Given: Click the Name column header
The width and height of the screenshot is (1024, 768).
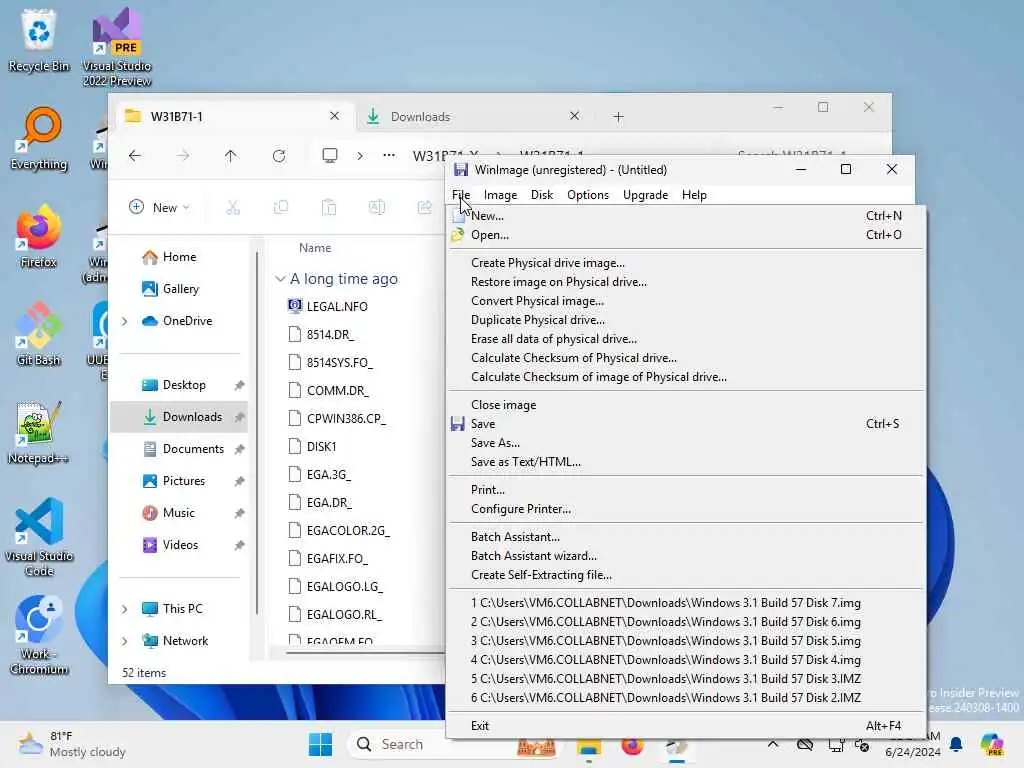Looking at the screenshot, I should tap(315, 248).
